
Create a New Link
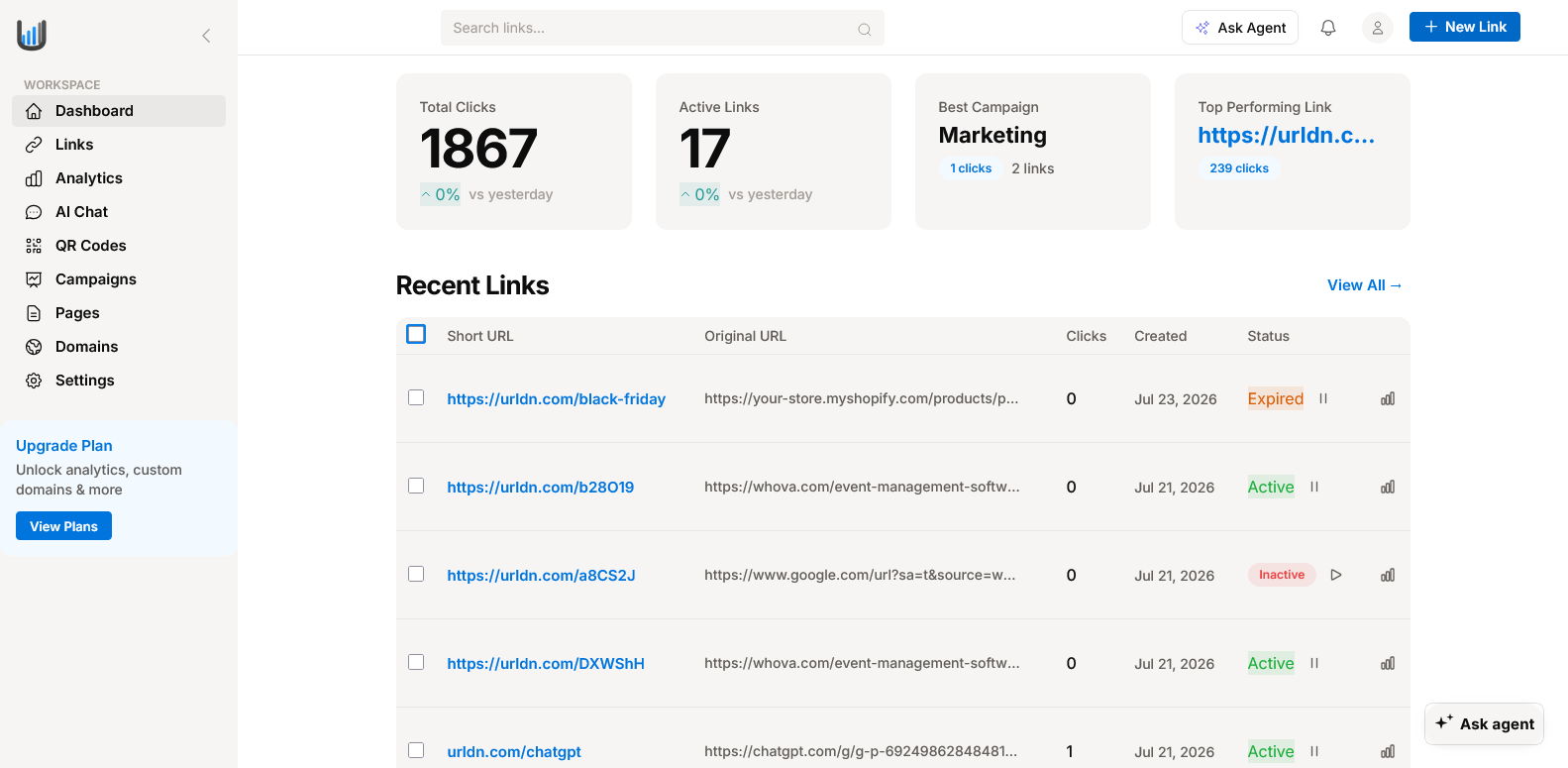tap(1464, 27)
